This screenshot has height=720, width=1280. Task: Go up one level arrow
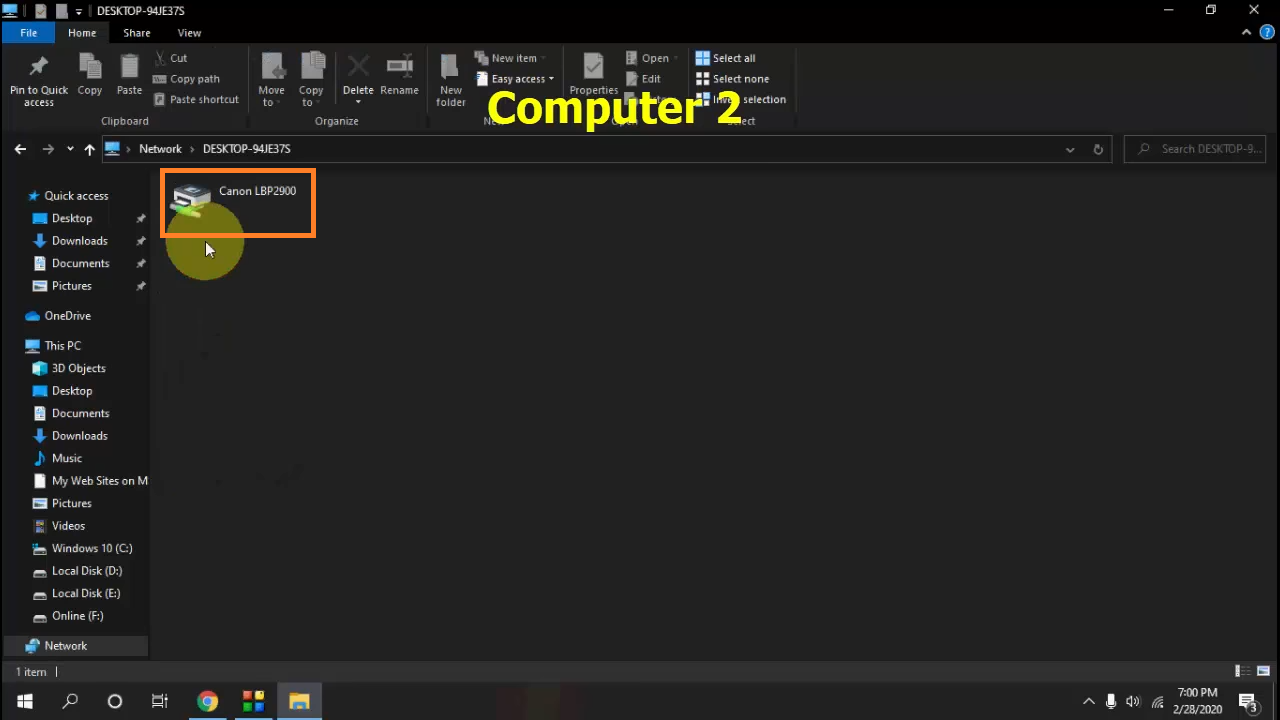tap(89, 149)
